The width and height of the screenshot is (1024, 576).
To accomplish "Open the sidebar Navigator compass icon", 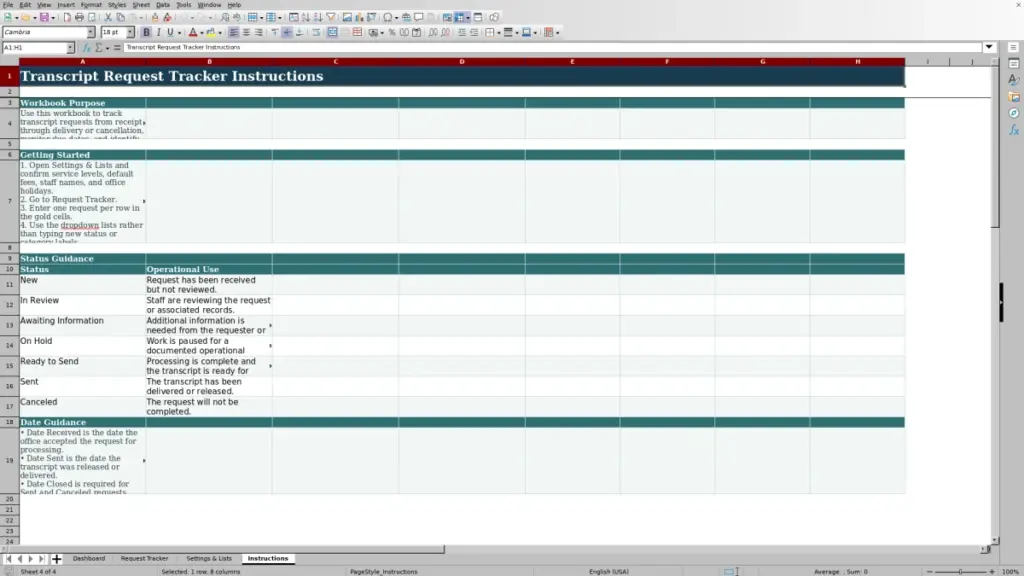I will point(1014,113).
